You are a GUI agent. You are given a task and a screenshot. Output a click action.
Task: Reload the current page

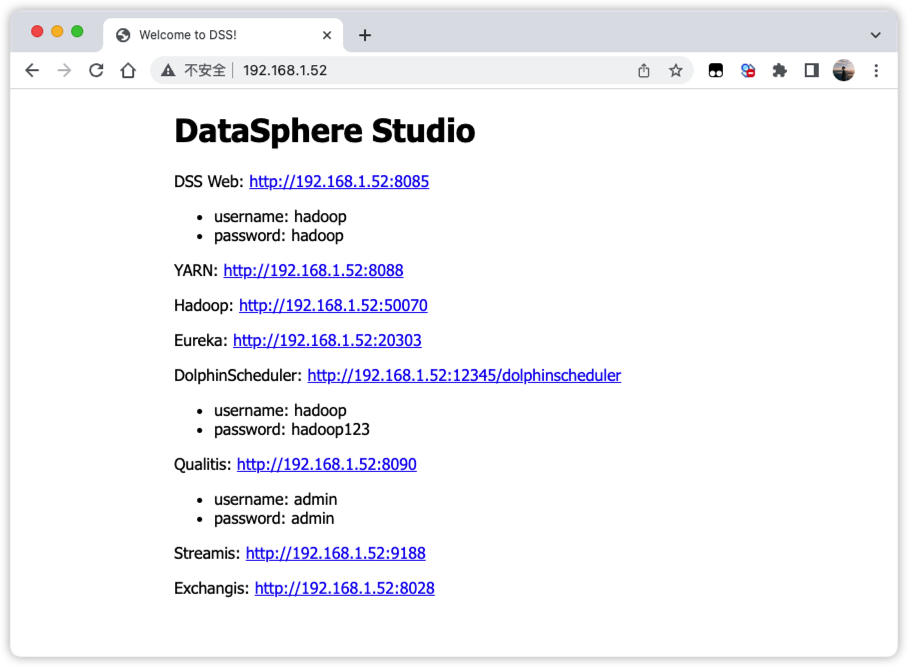tap(96, 71)
